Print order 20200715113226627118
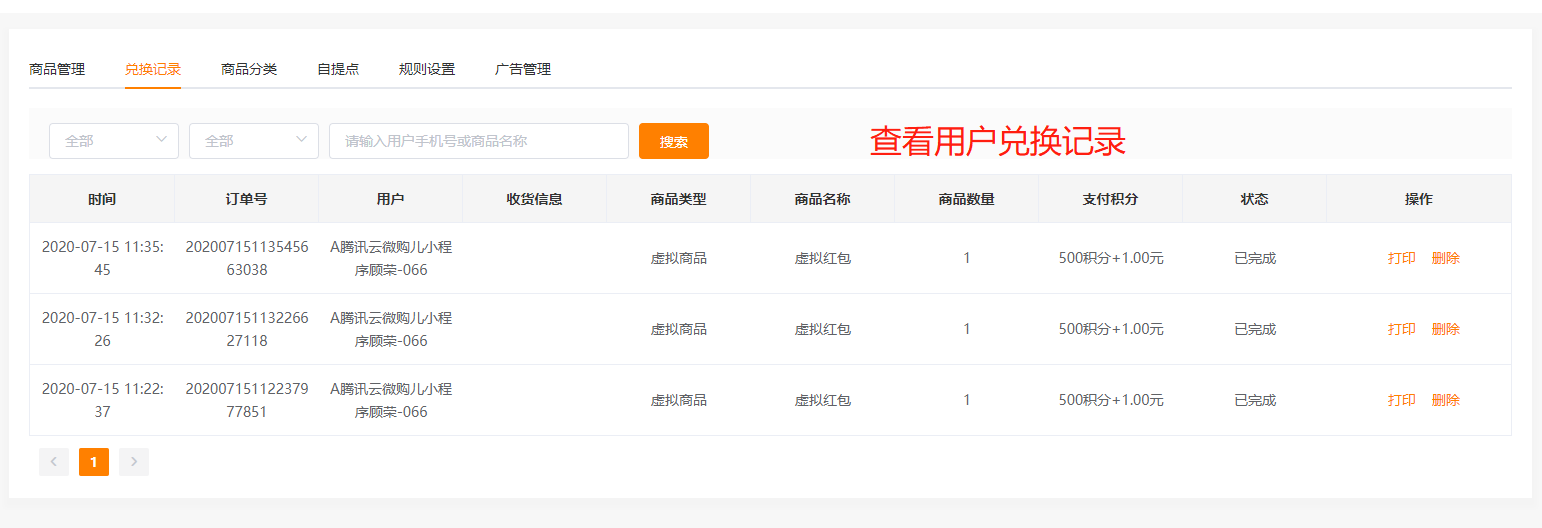 (1402, 329)
